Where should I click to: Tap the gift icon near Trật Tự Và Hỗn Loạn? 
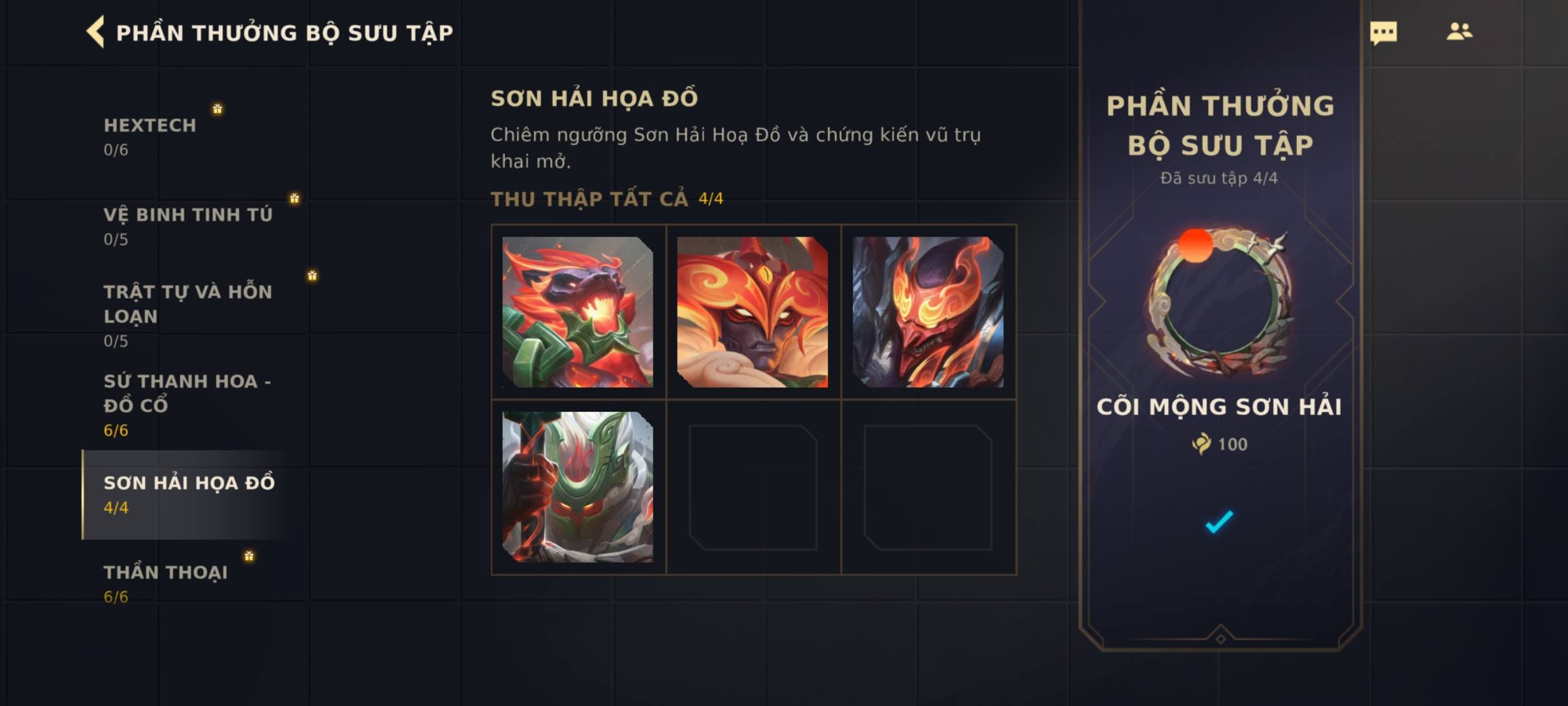point(312,275)
